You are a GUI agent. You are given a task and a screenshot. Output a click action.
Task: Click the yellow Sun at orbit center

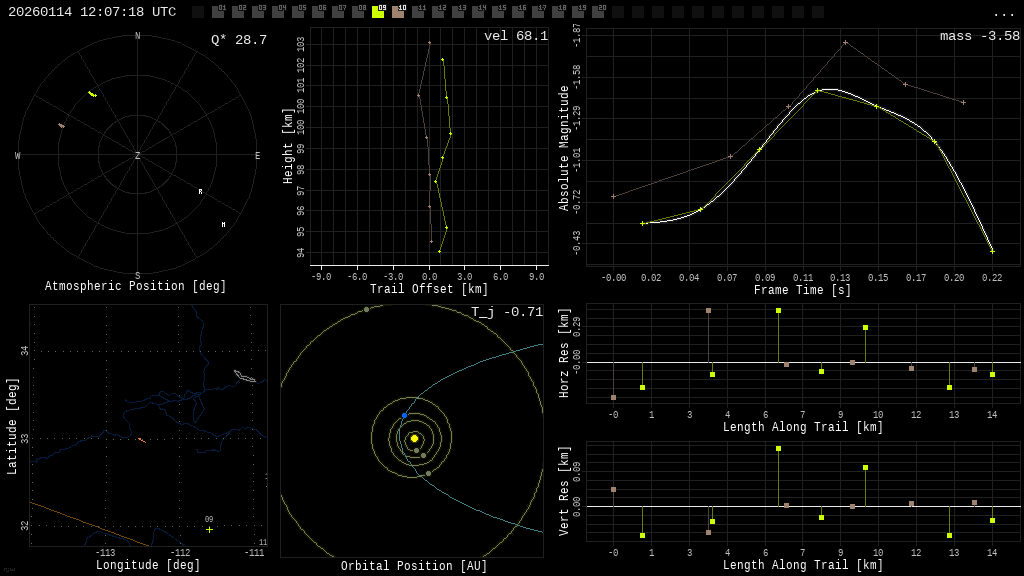point(414,438)
